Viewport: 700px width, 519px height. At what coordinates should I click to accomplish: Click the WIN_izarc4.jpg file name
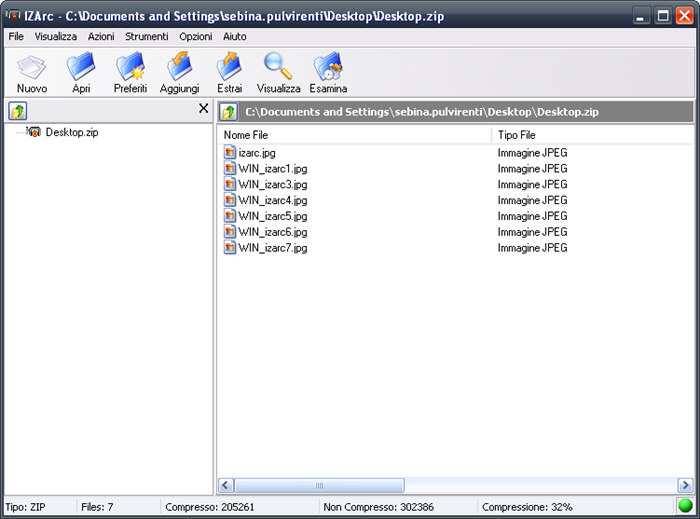(x=273, y=200)
